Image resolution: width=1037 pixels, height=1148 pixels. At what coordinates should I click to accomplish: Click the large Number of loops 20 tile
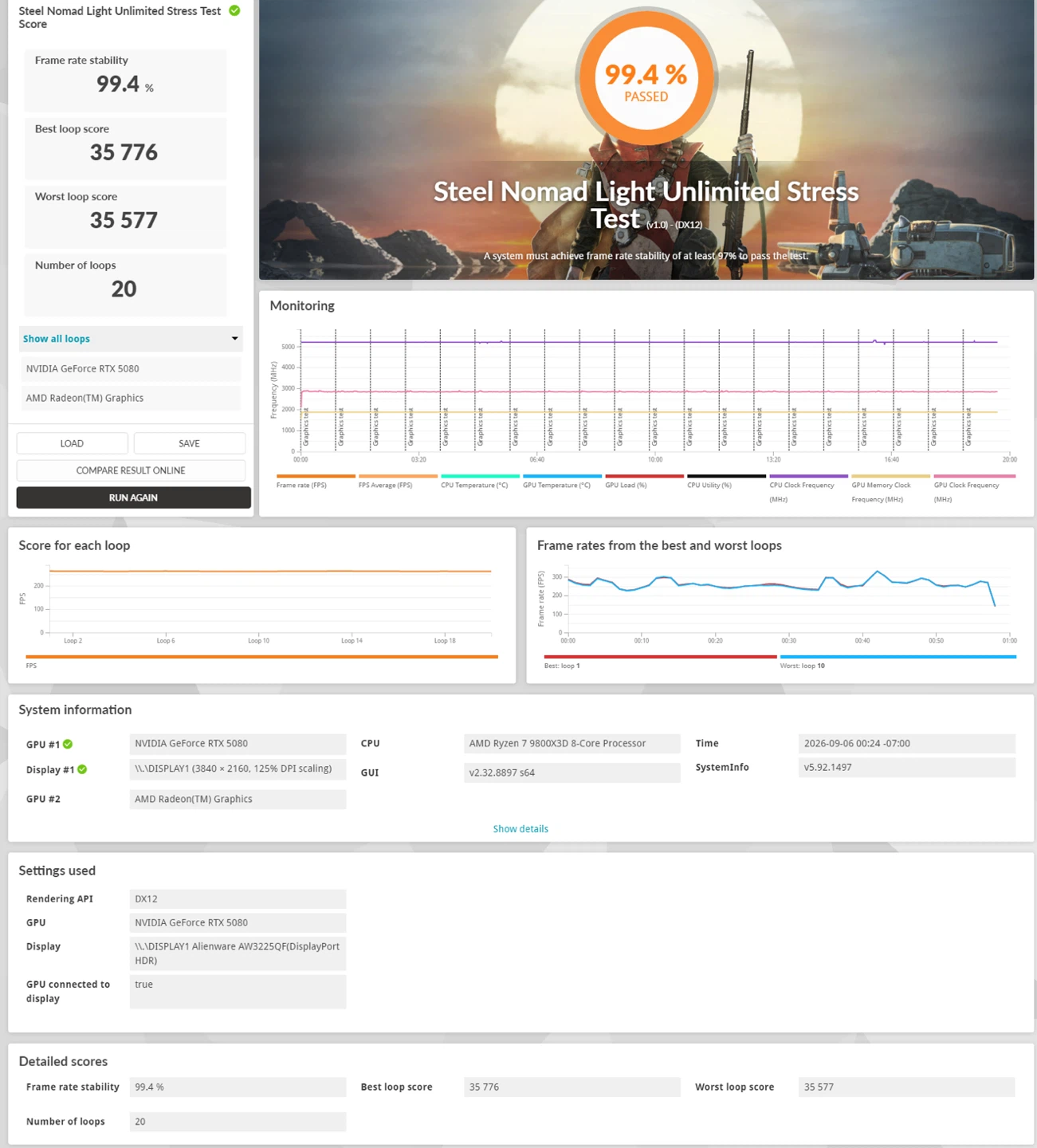pyautogui.click(x=125, y=285)
